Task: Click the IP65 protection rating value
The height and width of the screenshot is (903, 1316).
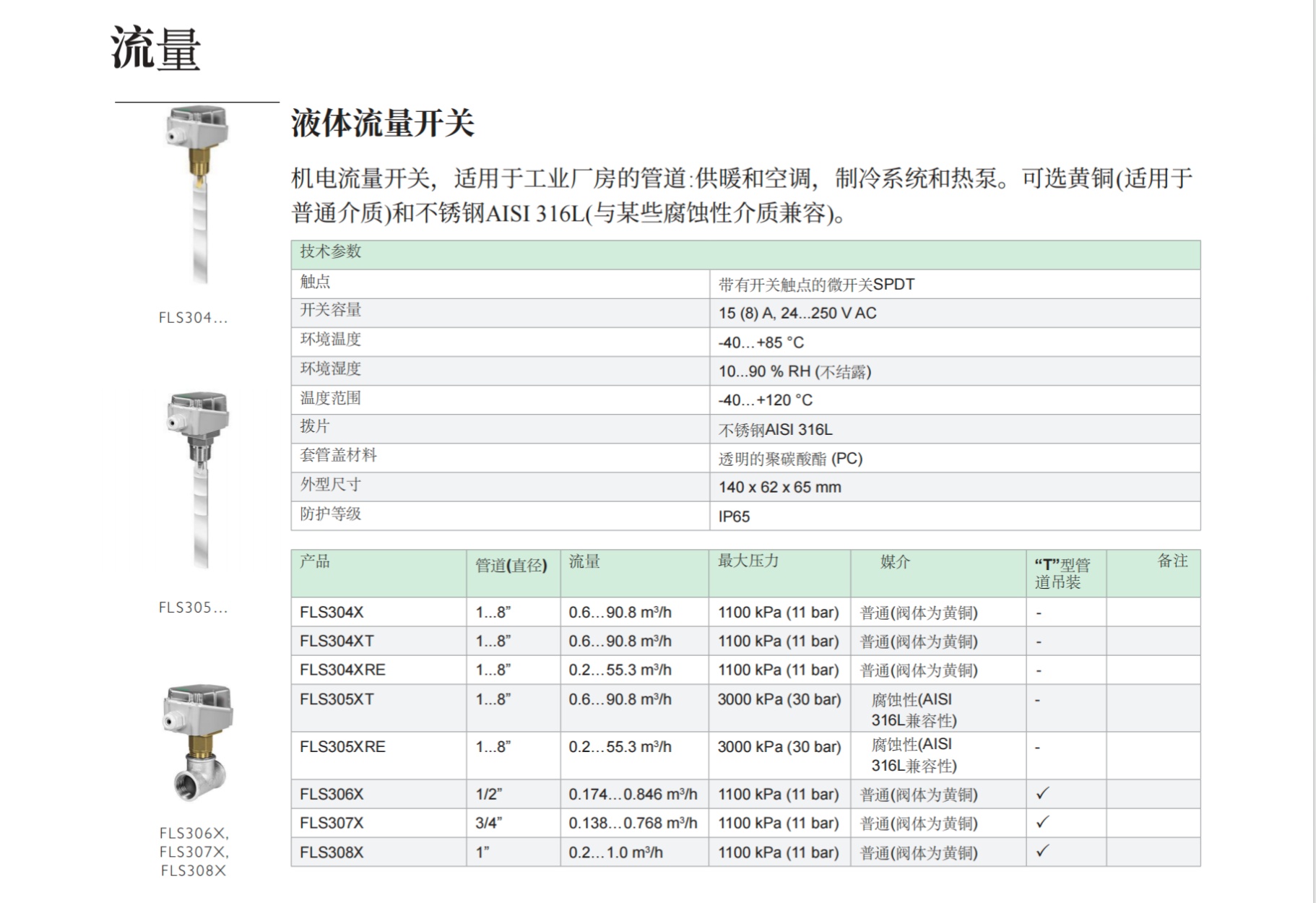Action: click(x=734, y=517)
